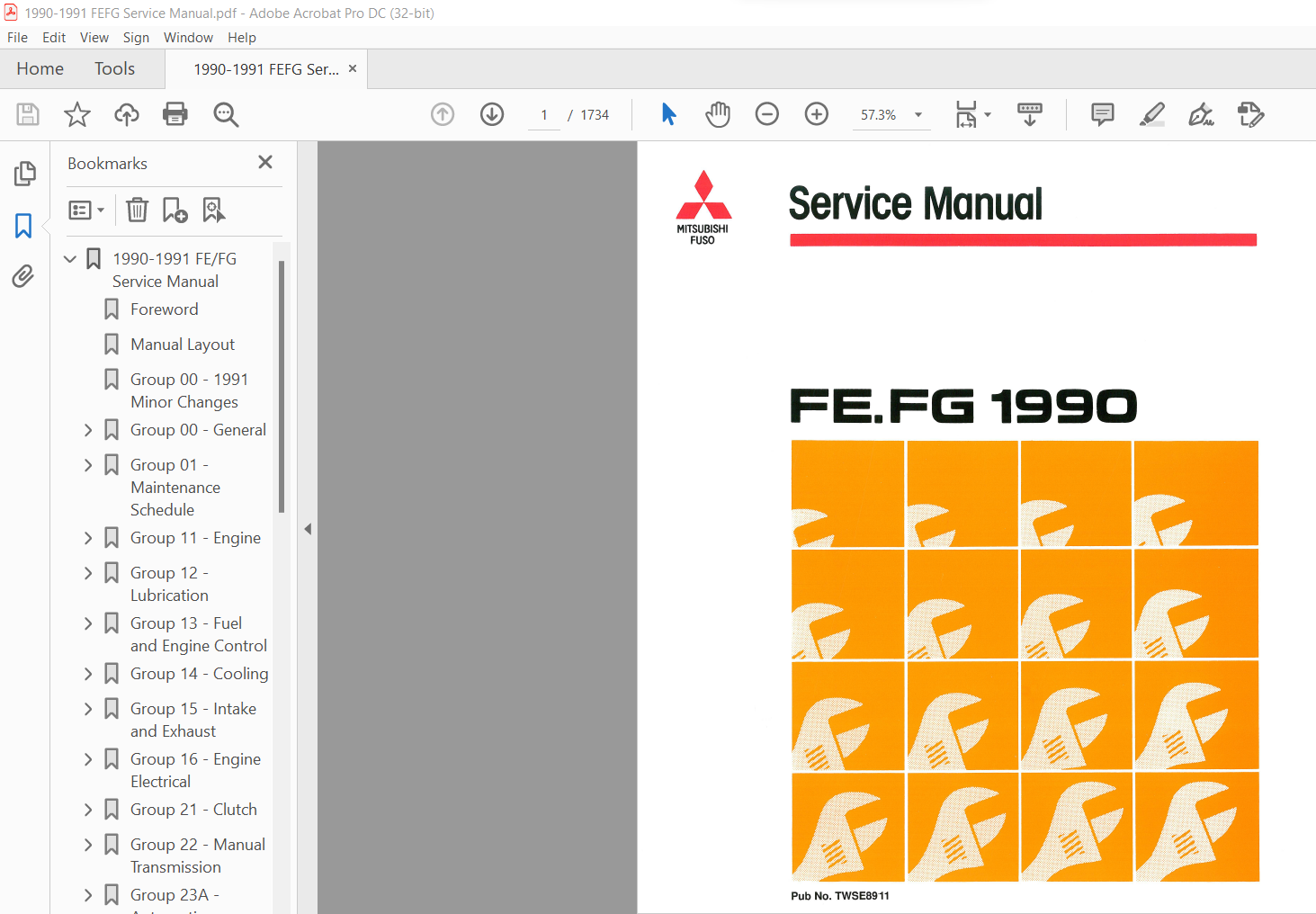Open the Help menu
This screenshot has height=914, width=1316.
(x=242, y=38)
